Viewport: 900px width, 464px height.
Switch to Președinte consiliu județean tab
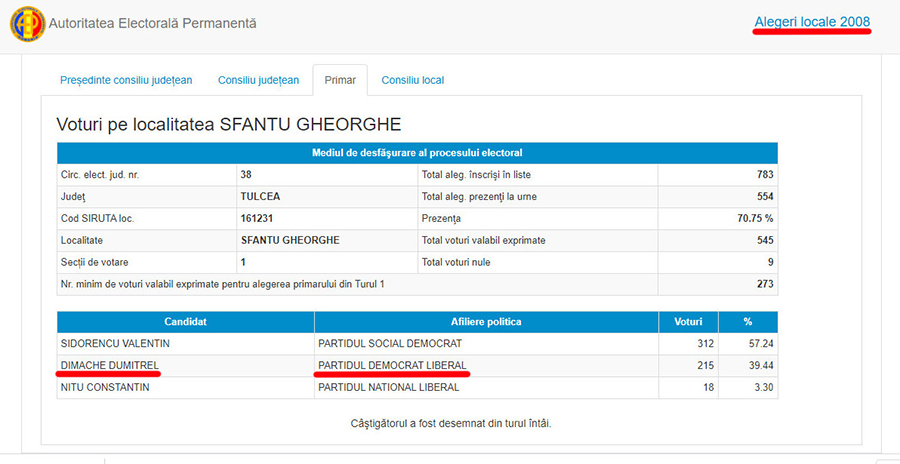pyautogui.click(x=126, y=80)
